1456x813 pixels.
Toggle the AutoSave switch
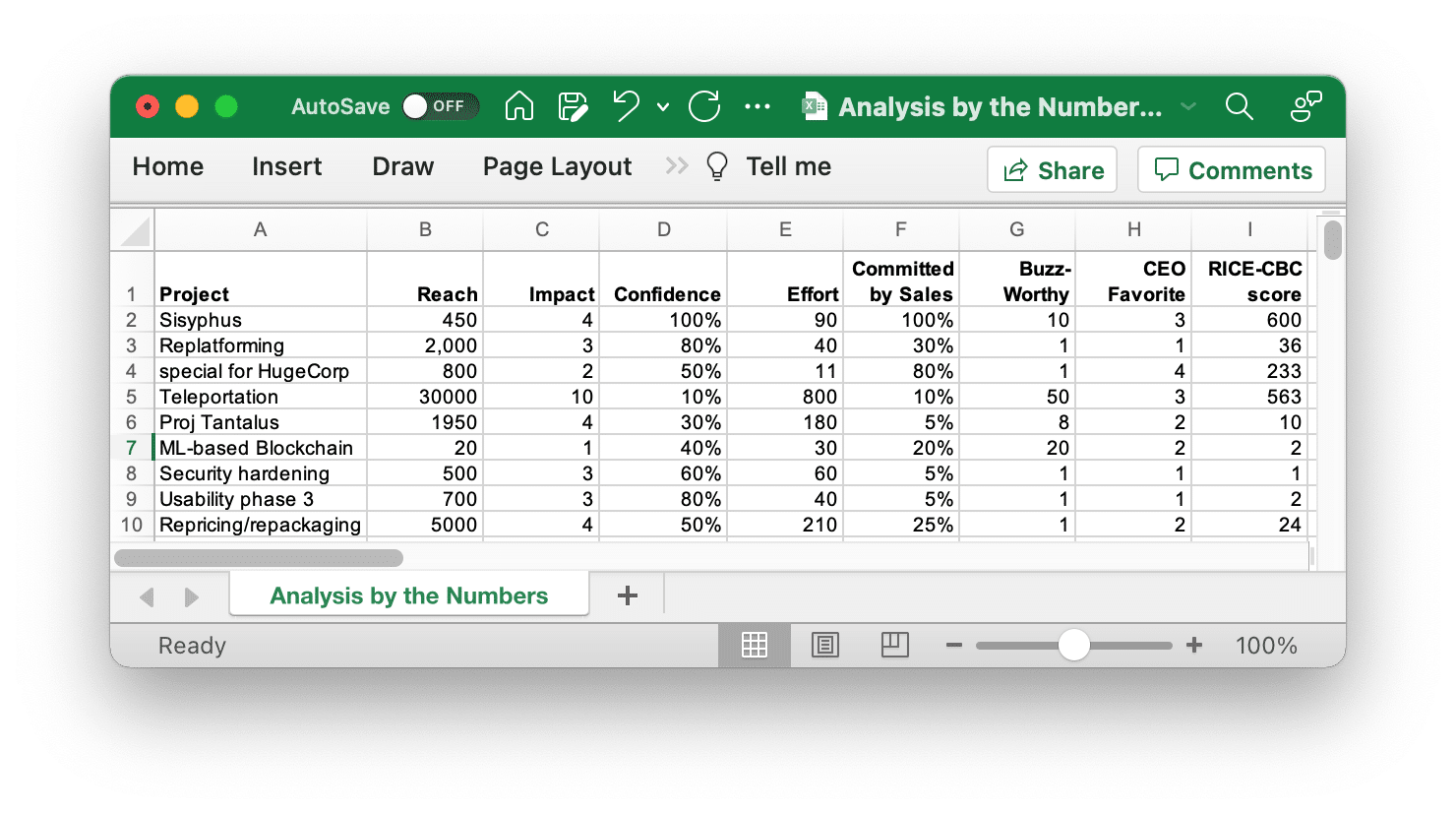tap(440, 106)
